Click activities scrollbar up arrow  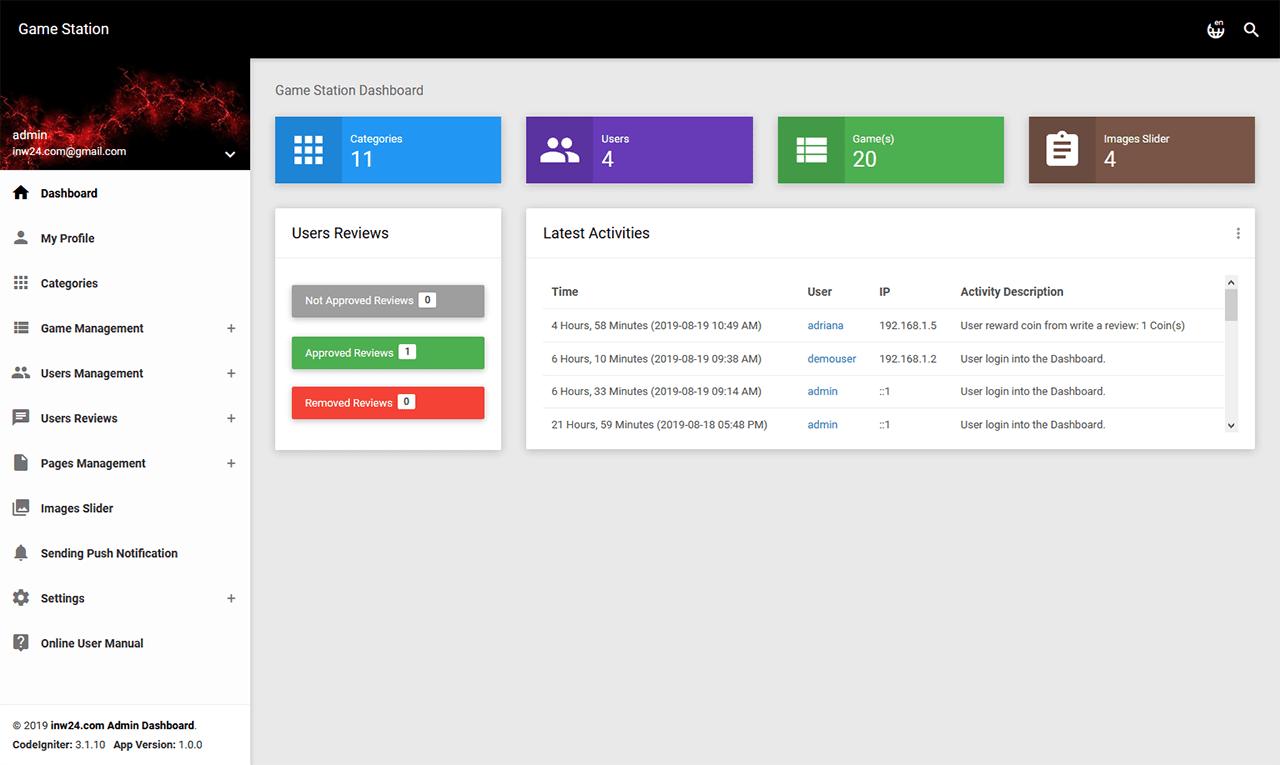(x=1231, y=283)
